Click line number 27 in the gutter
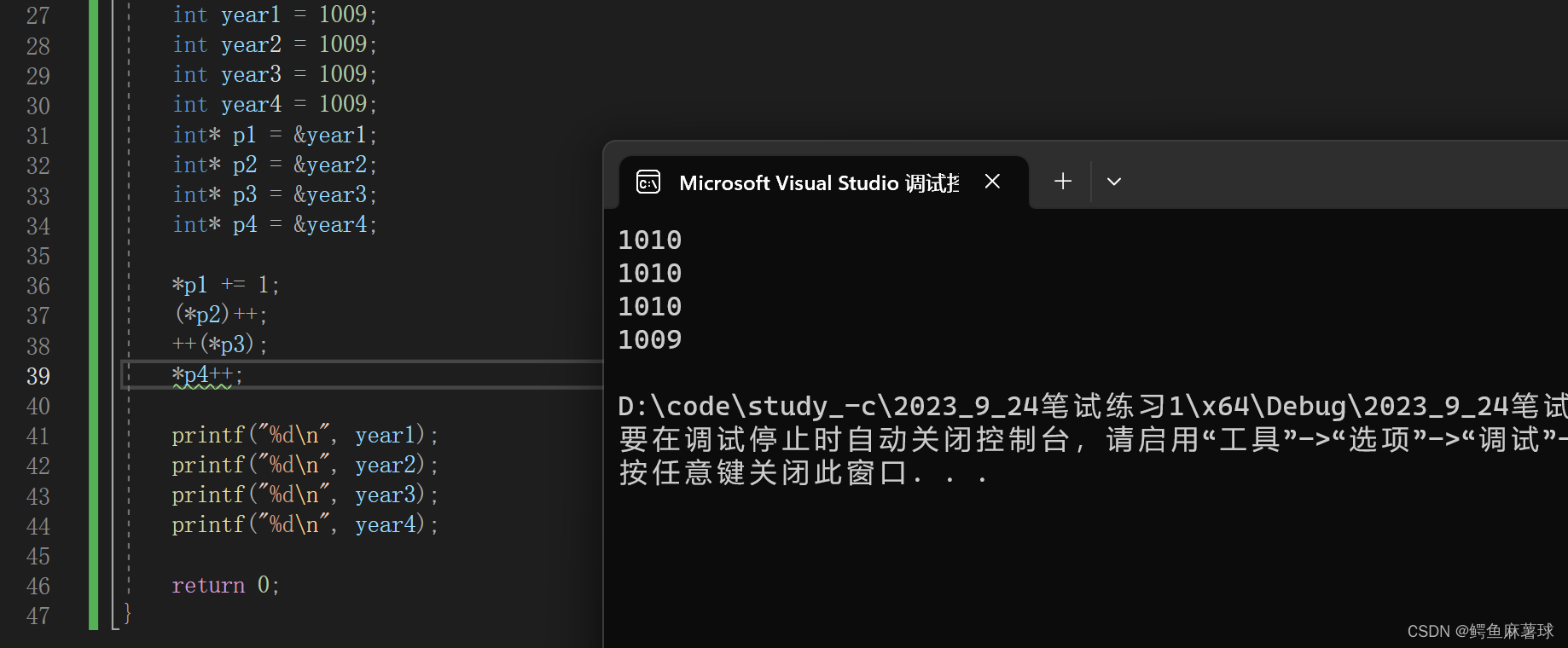The width and height of the screenshot is (1568, 648). 38,15
